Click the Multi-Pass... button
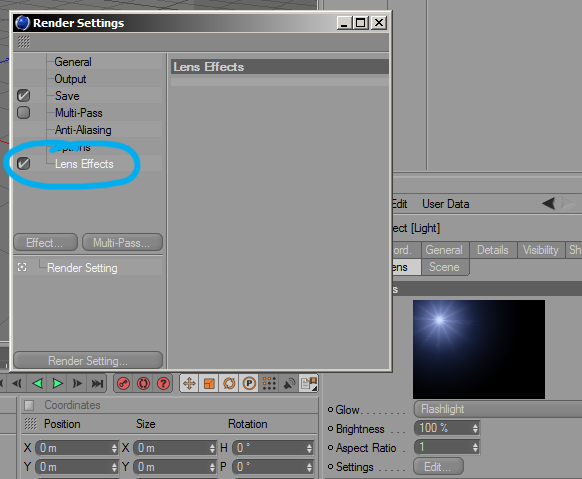 pyautogui.click(x=122, y=243)
